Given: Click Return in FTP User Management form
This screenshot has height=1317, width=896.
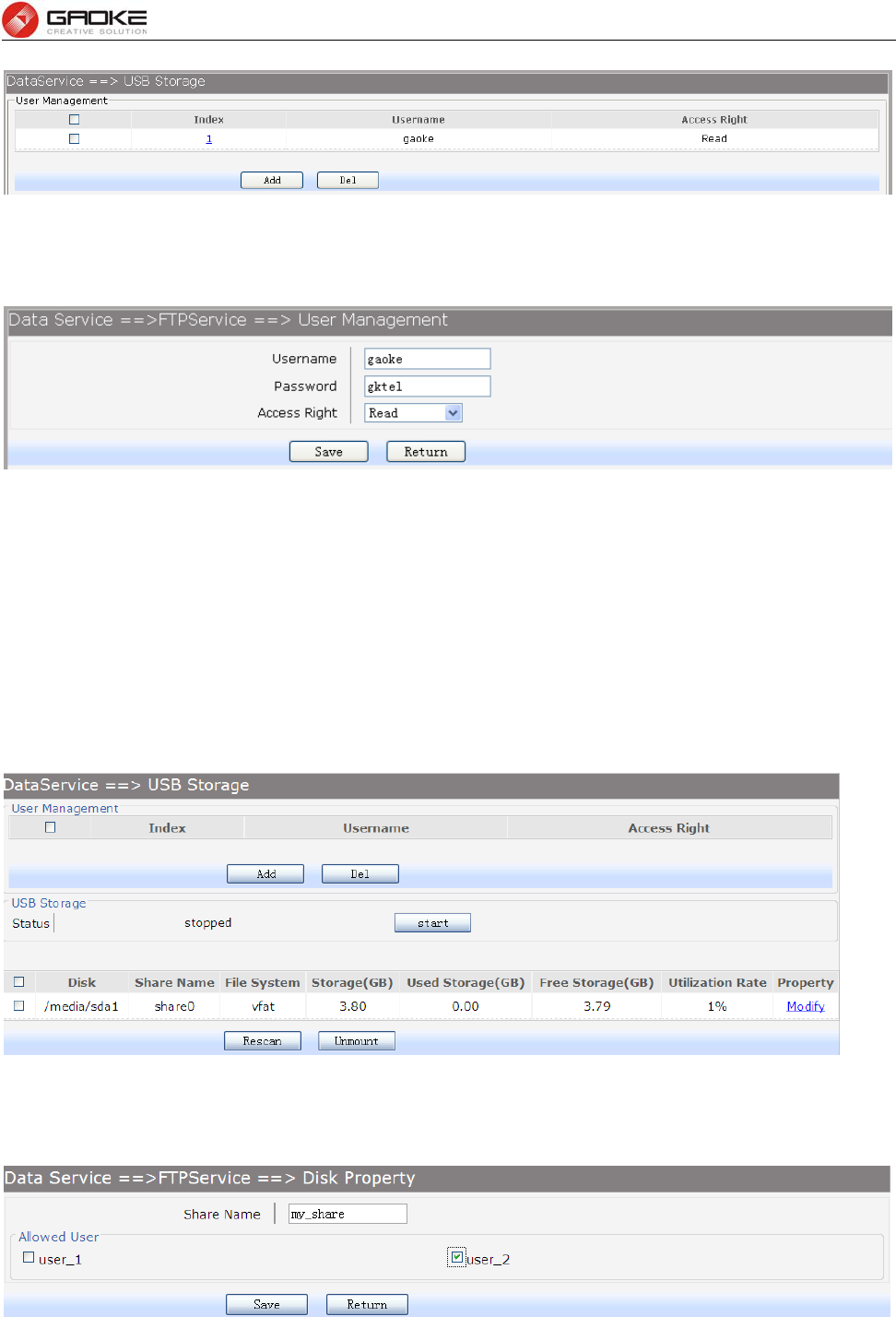Looking at the screenshot, I should click(426, 452).
